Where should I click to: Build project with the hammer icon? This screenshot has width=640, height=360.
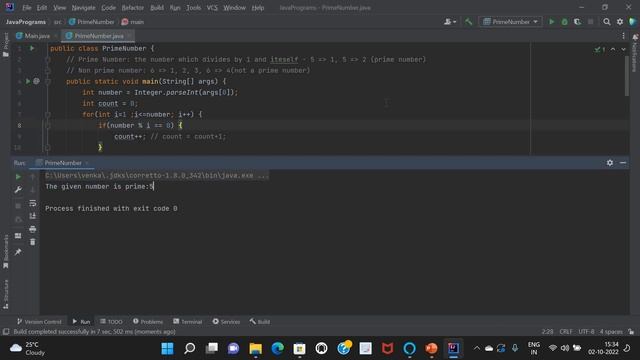(469, 22)
